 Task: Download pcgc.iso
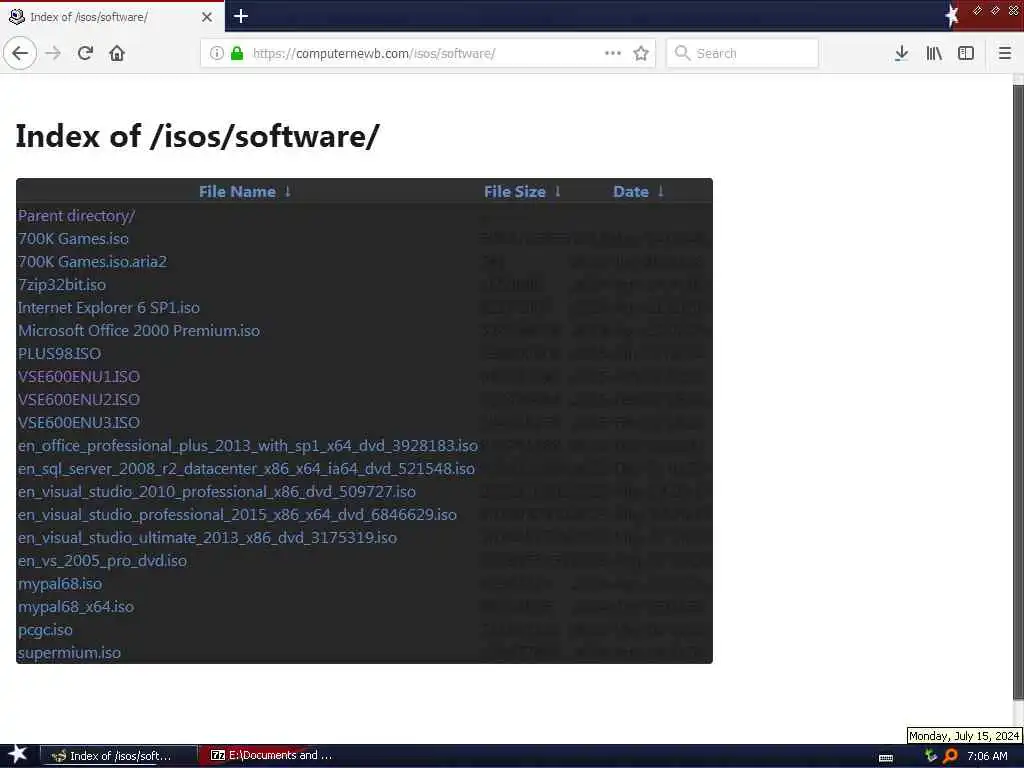(x=45, y=630)
